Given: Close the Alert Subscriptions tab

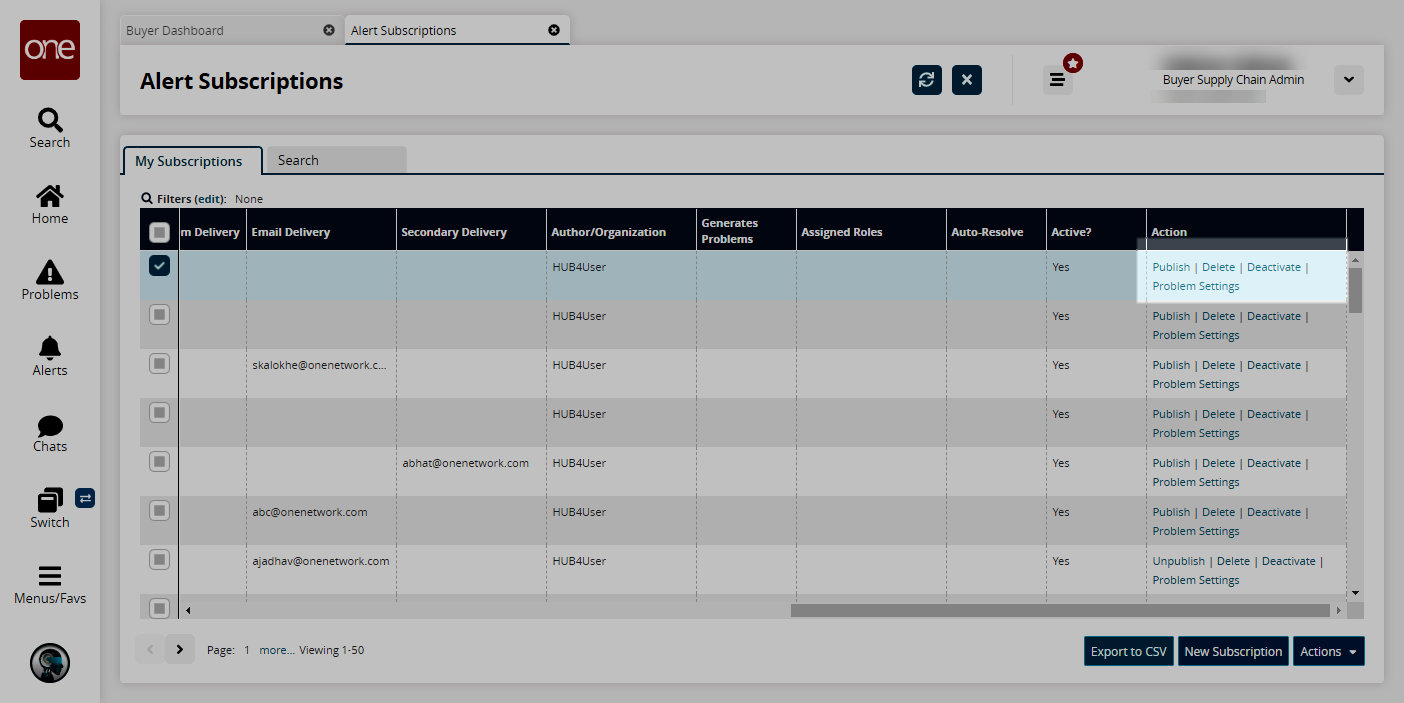Looking at the screenshot, I should [x=554, y=30].
